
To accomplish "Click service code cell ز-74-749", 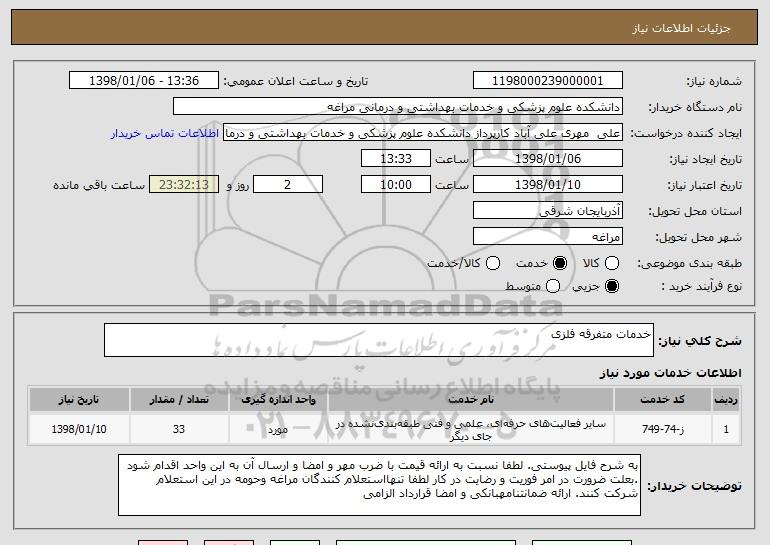I will click(662, 429).
